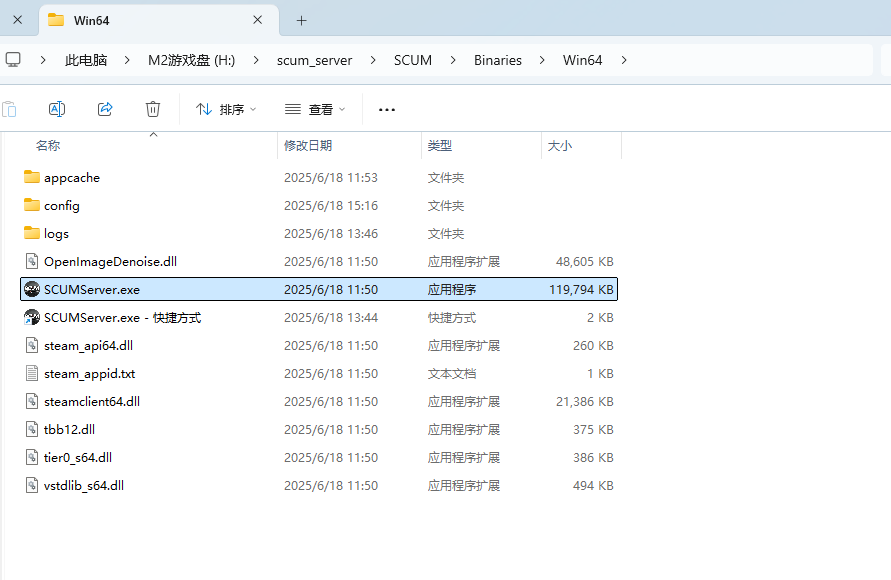Click SCUMServer.exe application icon

tap(32, 289)
